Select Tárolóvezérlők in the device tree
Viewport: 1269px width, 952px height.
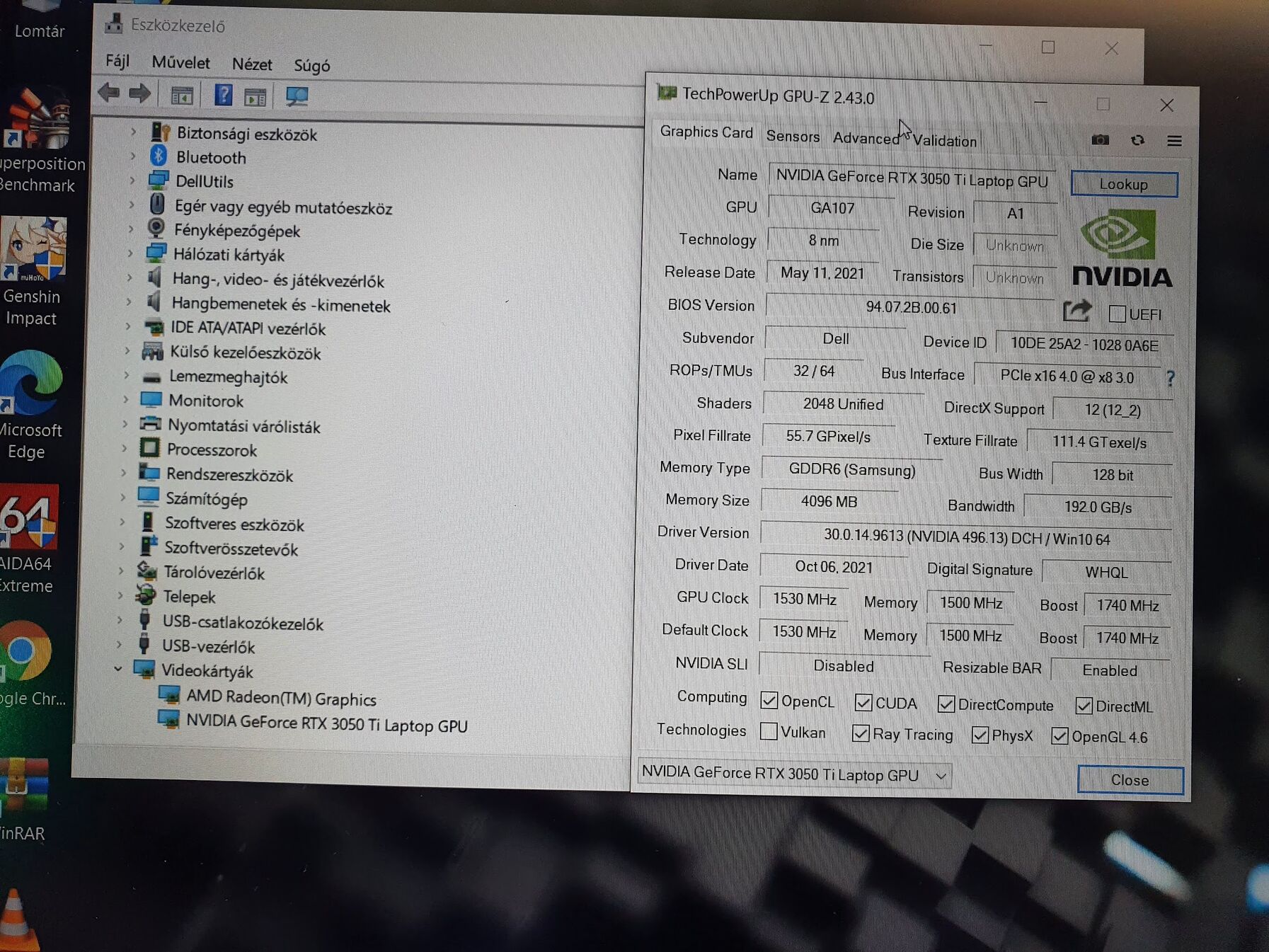(214, 572)
